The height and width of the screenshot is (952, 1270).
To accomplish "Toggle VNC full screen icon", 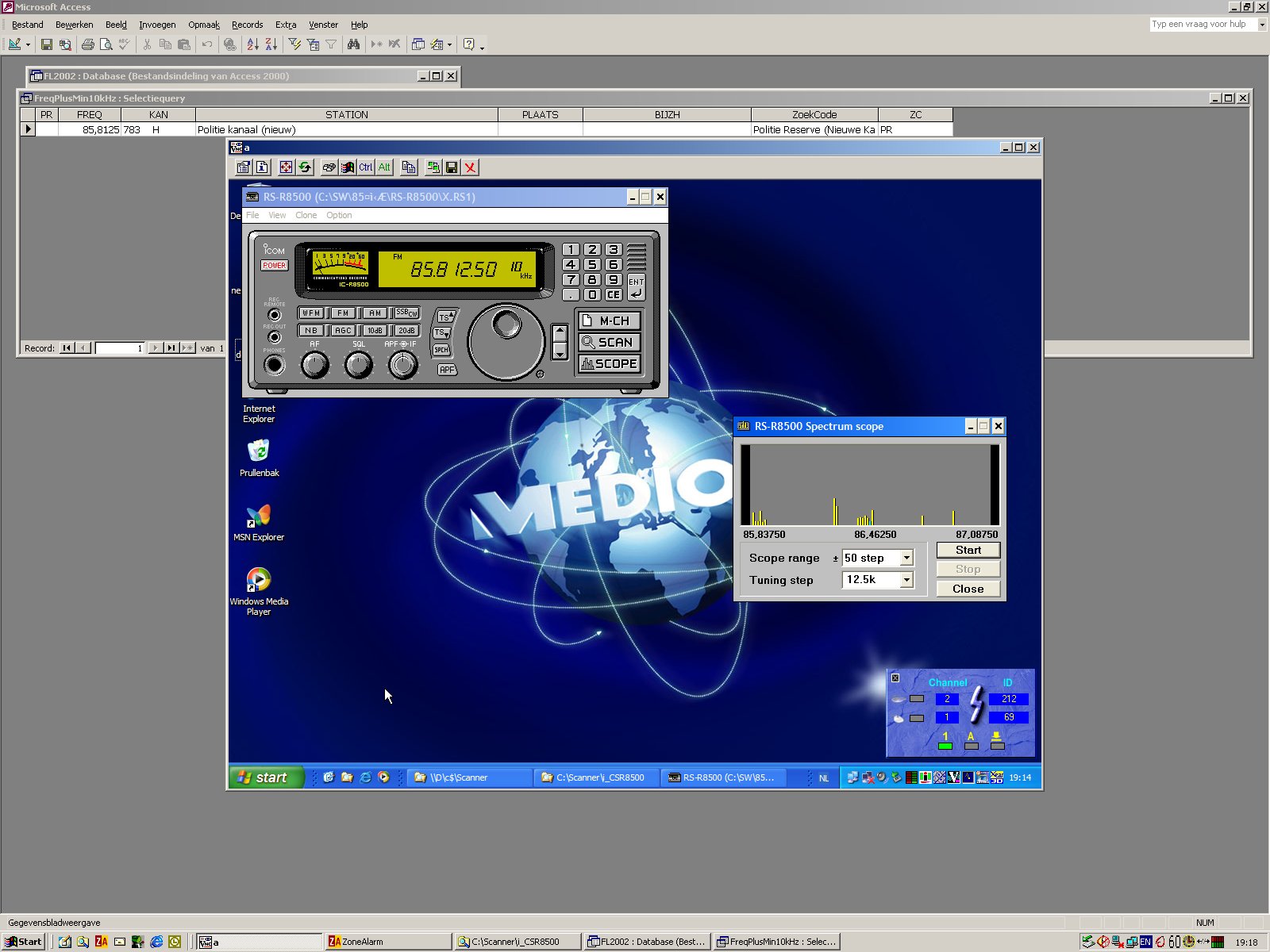I will (286, 167).
